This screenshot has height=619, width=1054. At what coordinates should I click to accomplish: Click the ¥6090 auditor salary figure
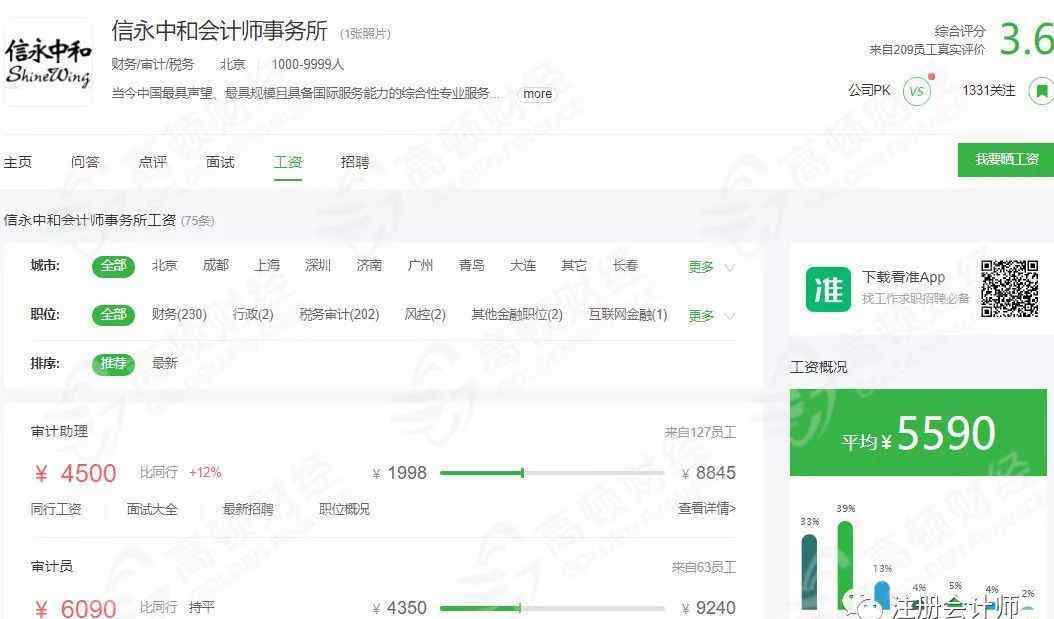pyautogui.click(x=75, y=609)
